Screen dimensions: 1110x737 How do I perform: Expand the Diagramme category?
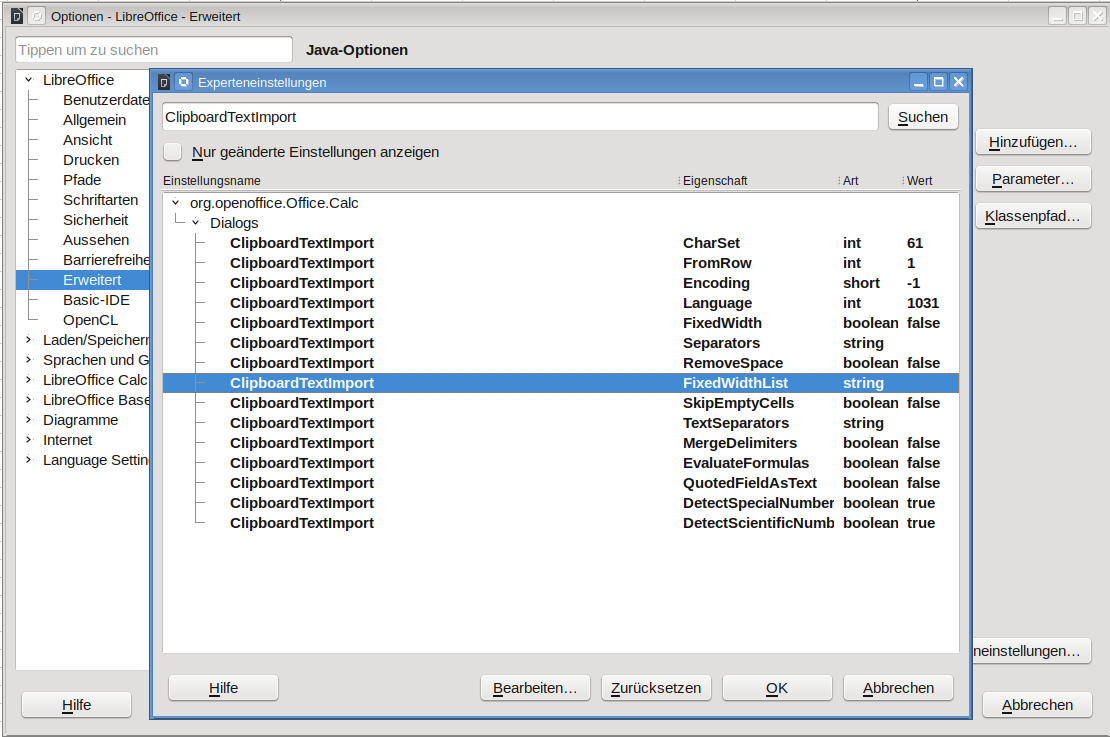pos(28,420)
